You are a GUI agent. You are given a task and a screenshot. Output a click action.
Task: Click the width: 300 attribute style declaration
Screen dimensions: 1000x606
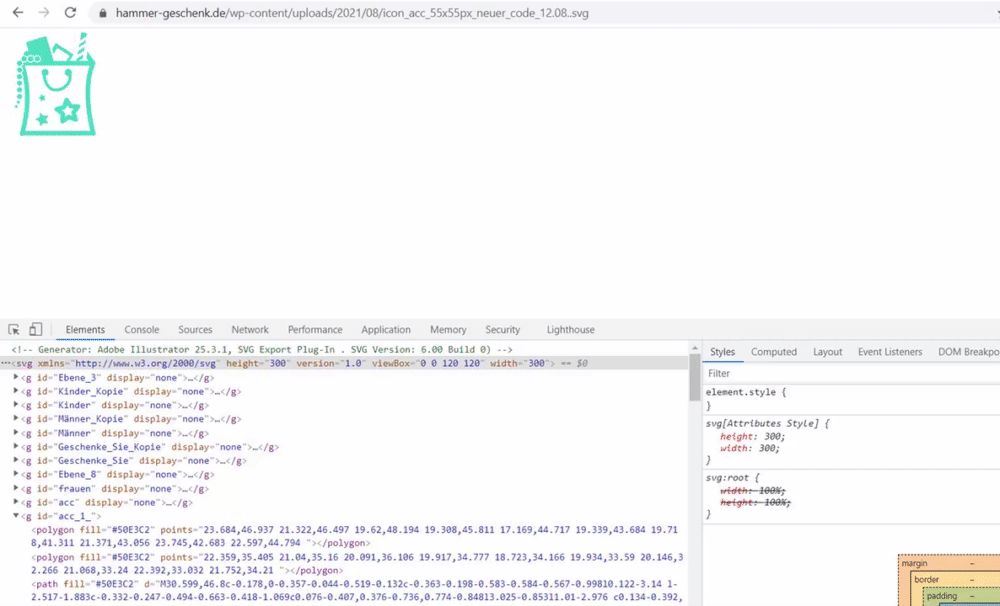tap(750, 448)
